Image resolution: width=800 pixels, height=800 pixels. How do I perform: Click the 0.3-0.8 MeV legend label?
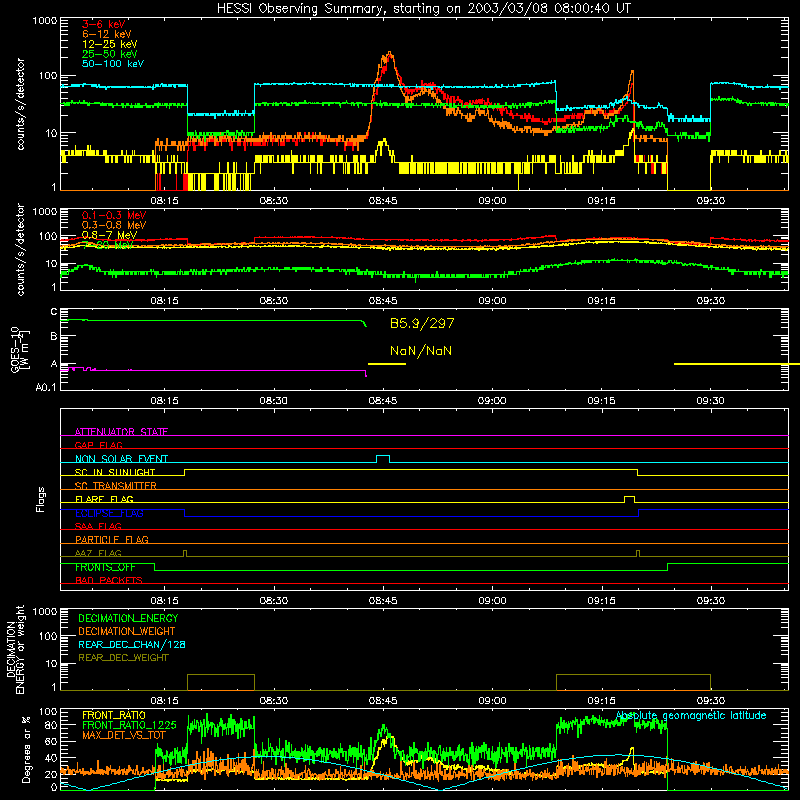(x=114, y=225)
